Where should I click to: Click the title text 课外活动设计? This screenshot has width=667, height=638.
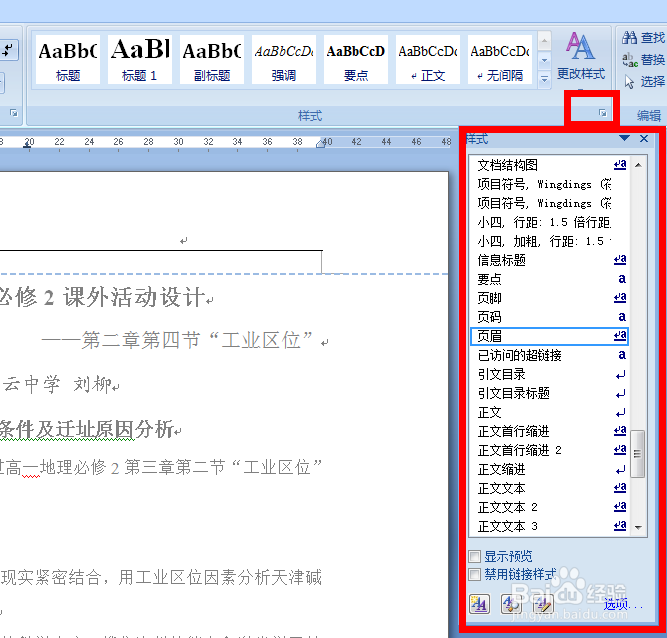[134, 296]
